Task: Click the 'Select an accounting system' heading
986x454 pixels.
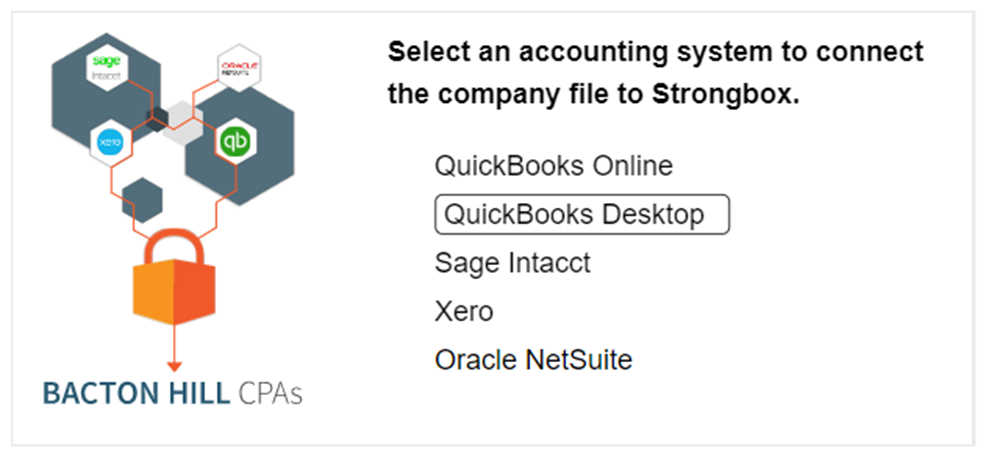Action: pos(655,52)
